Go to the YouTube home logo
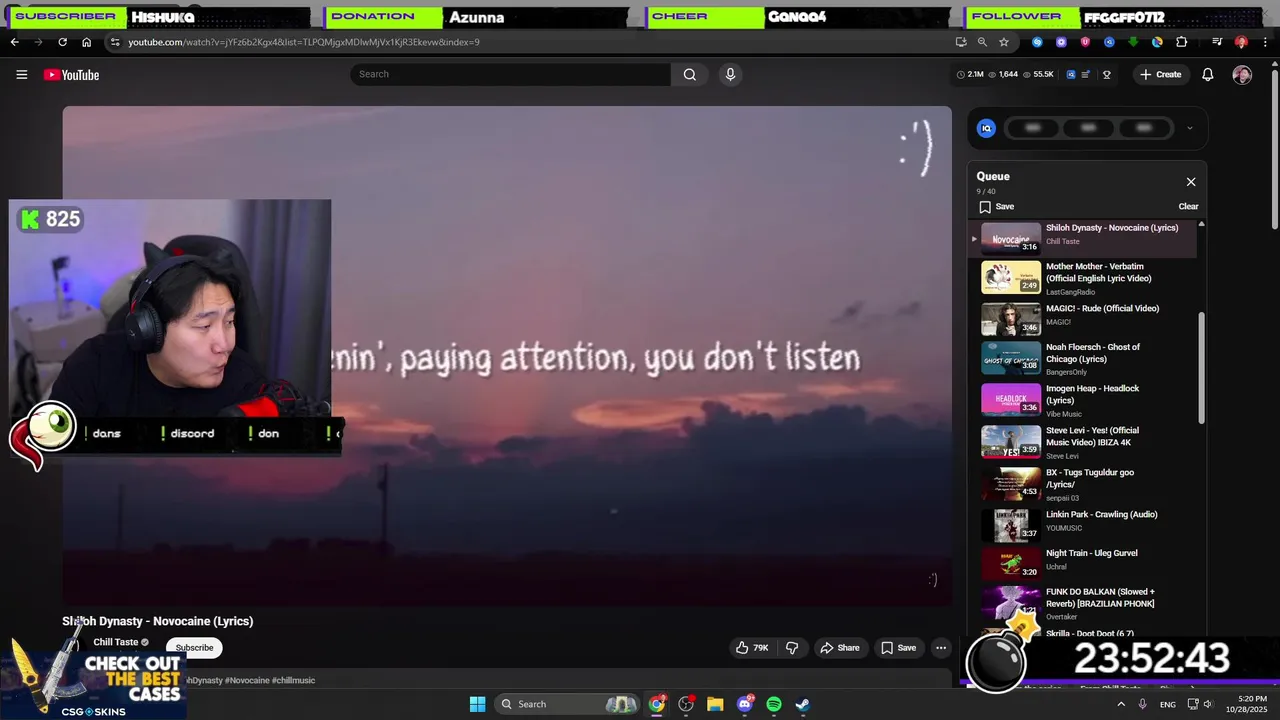 pyautogui.click(x=71, y=75)
